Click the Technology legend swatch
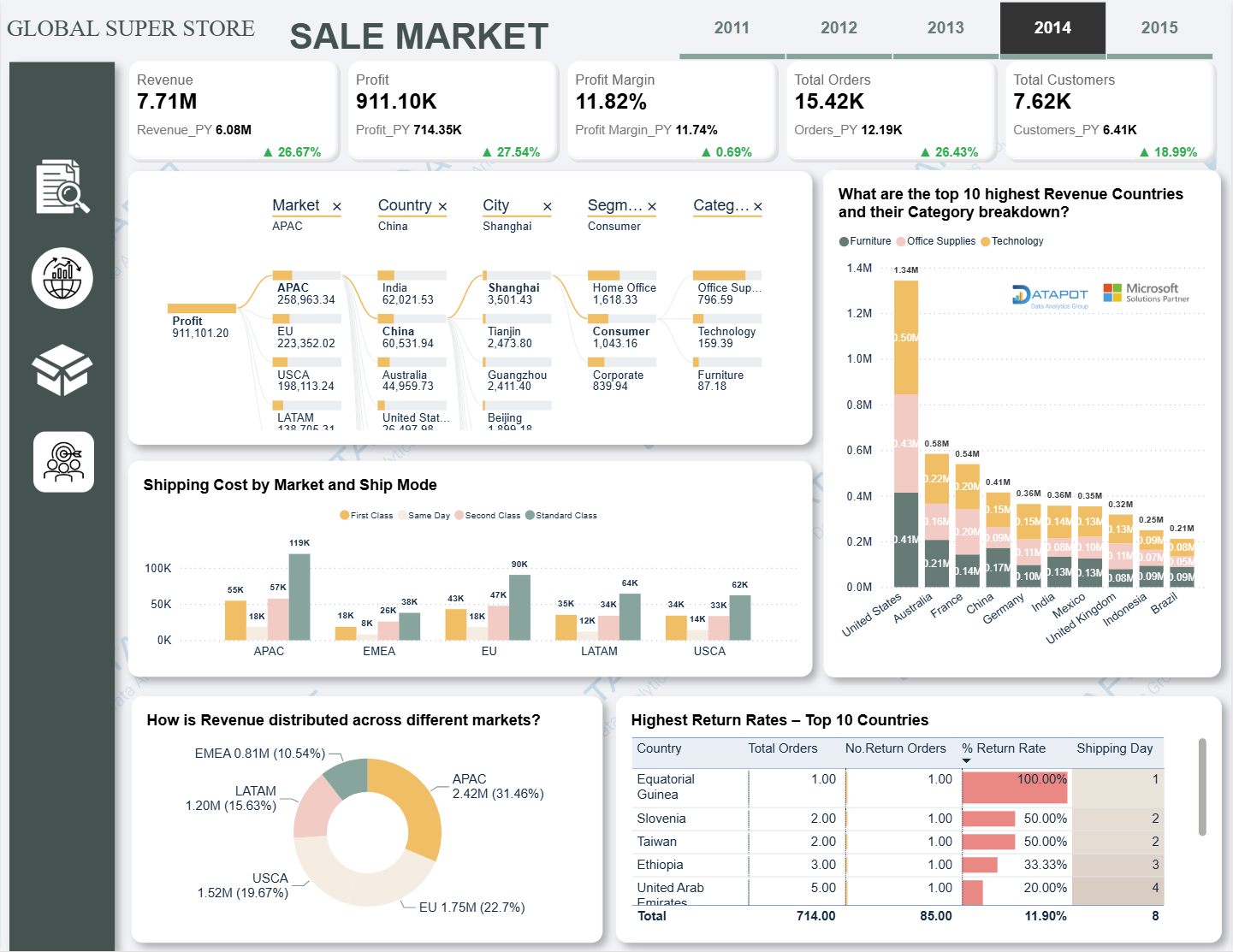1233x952 pixels. click(x=986, y=242)
